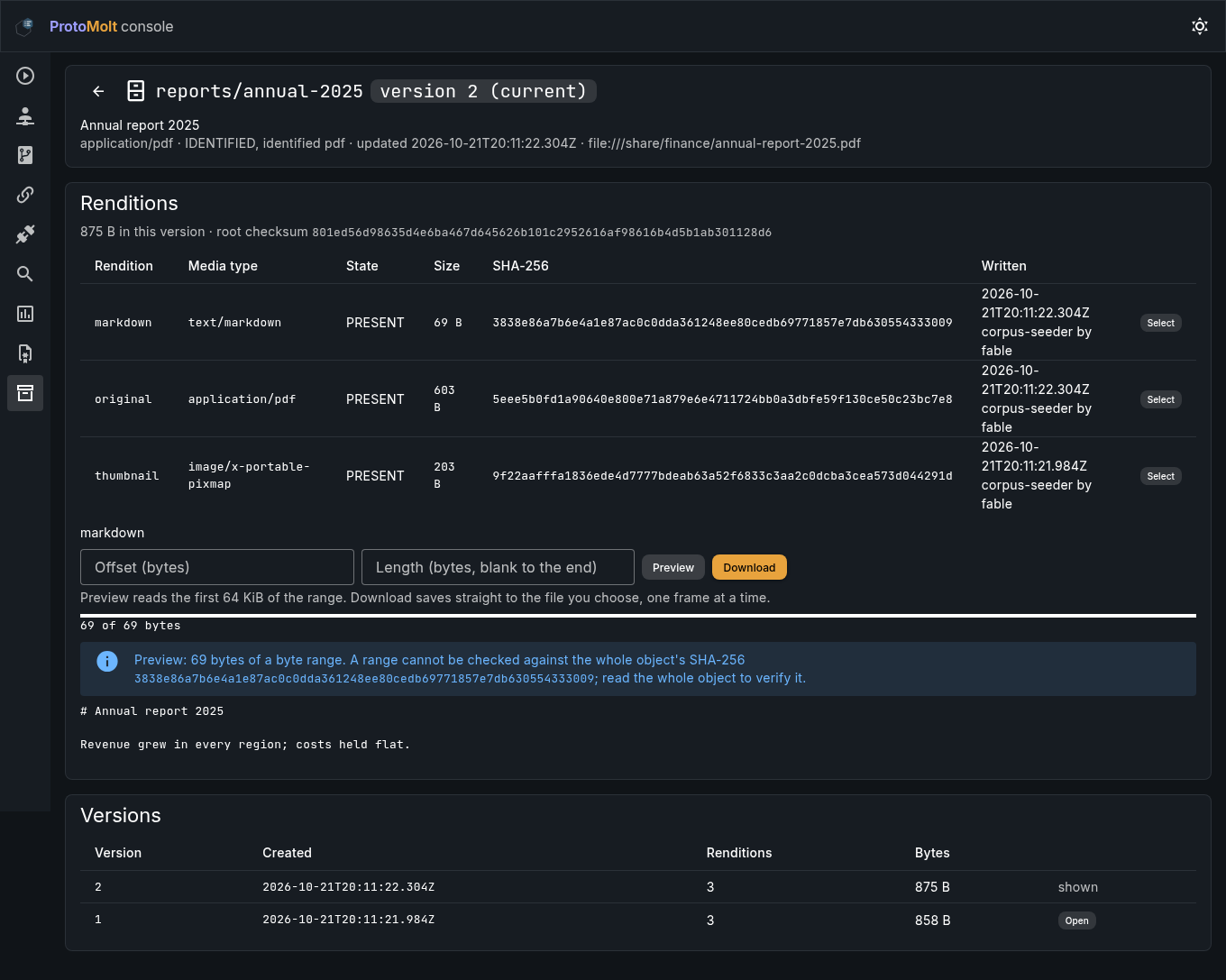Select the original PDF rendition

tap(1160, 399)
